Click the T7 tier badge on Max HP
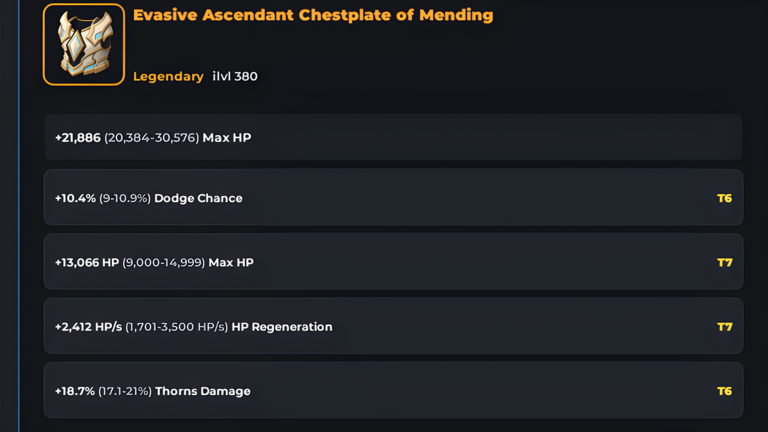The image size is (768, 432). (x=724, y=263)
